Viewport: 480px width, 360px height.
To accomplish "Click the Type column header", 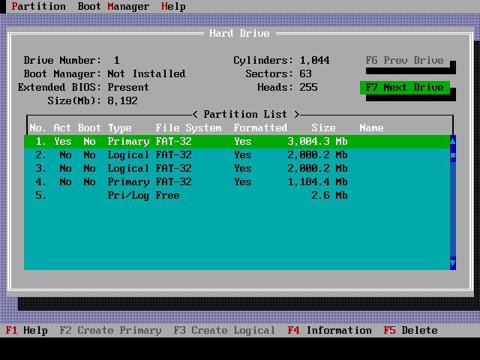I will 120,128.
